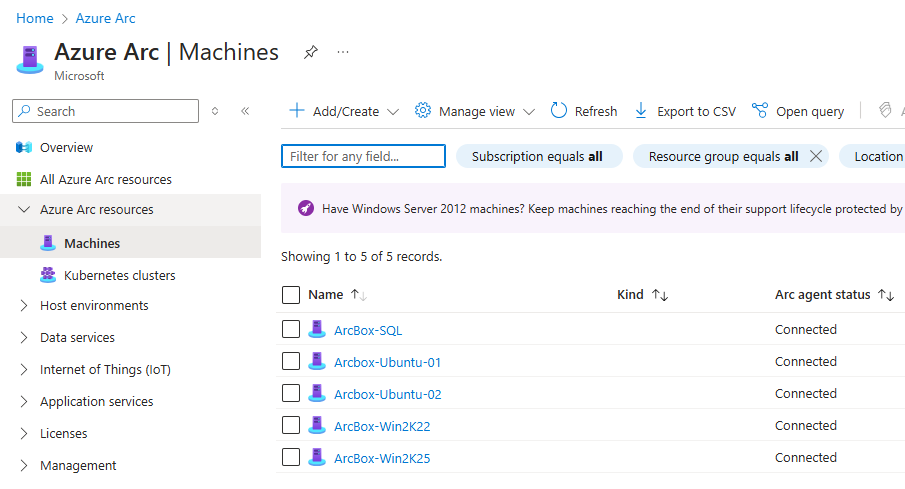
Task: Focus the sidebar Search box
Action: click(106, 111)
